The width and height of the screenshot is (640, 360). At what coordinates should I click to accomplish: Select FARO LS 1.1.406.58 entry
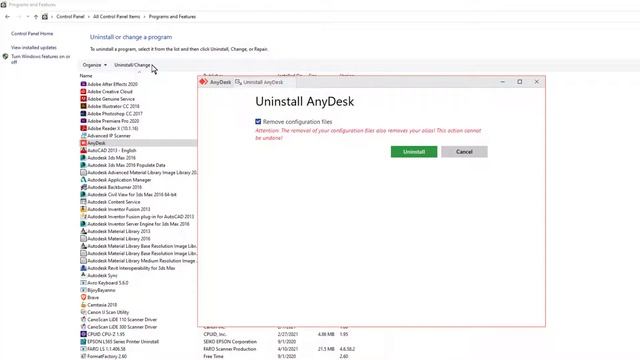tap(107, 349)
